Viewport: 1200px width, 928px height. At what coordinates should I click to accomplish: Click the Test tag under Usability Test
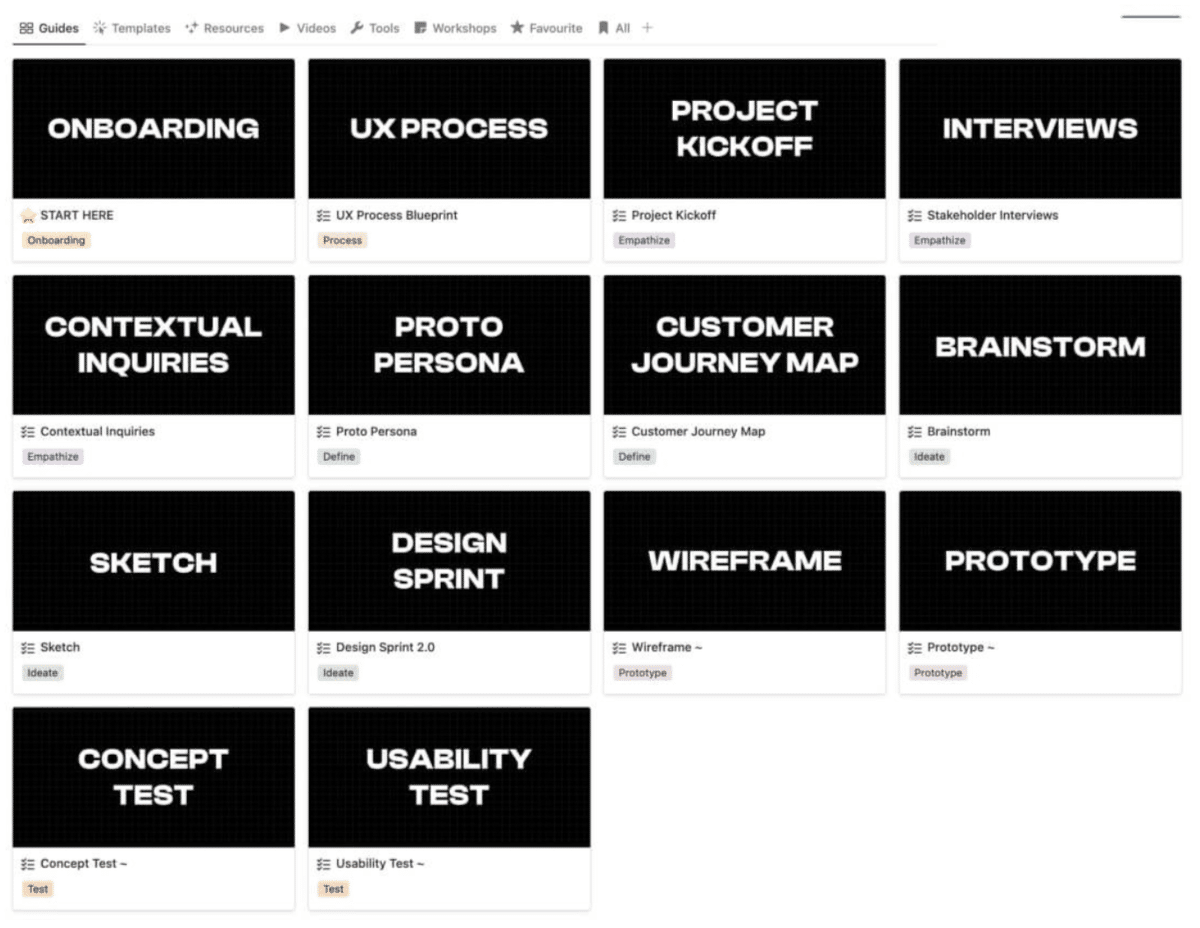334,889
